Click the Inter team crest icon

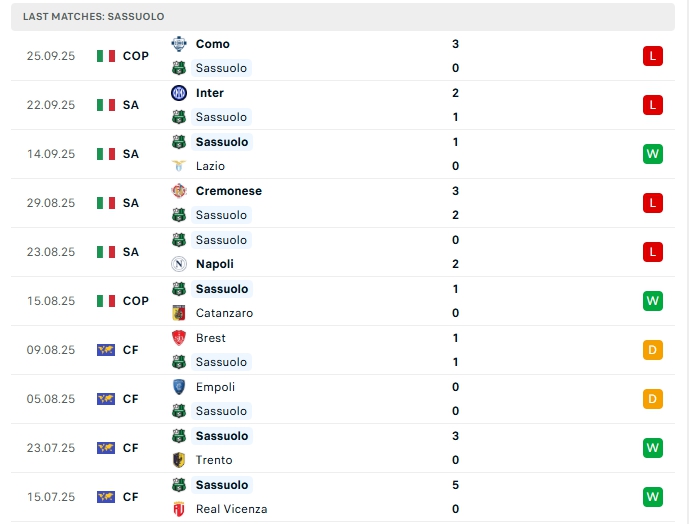[179, 93]
